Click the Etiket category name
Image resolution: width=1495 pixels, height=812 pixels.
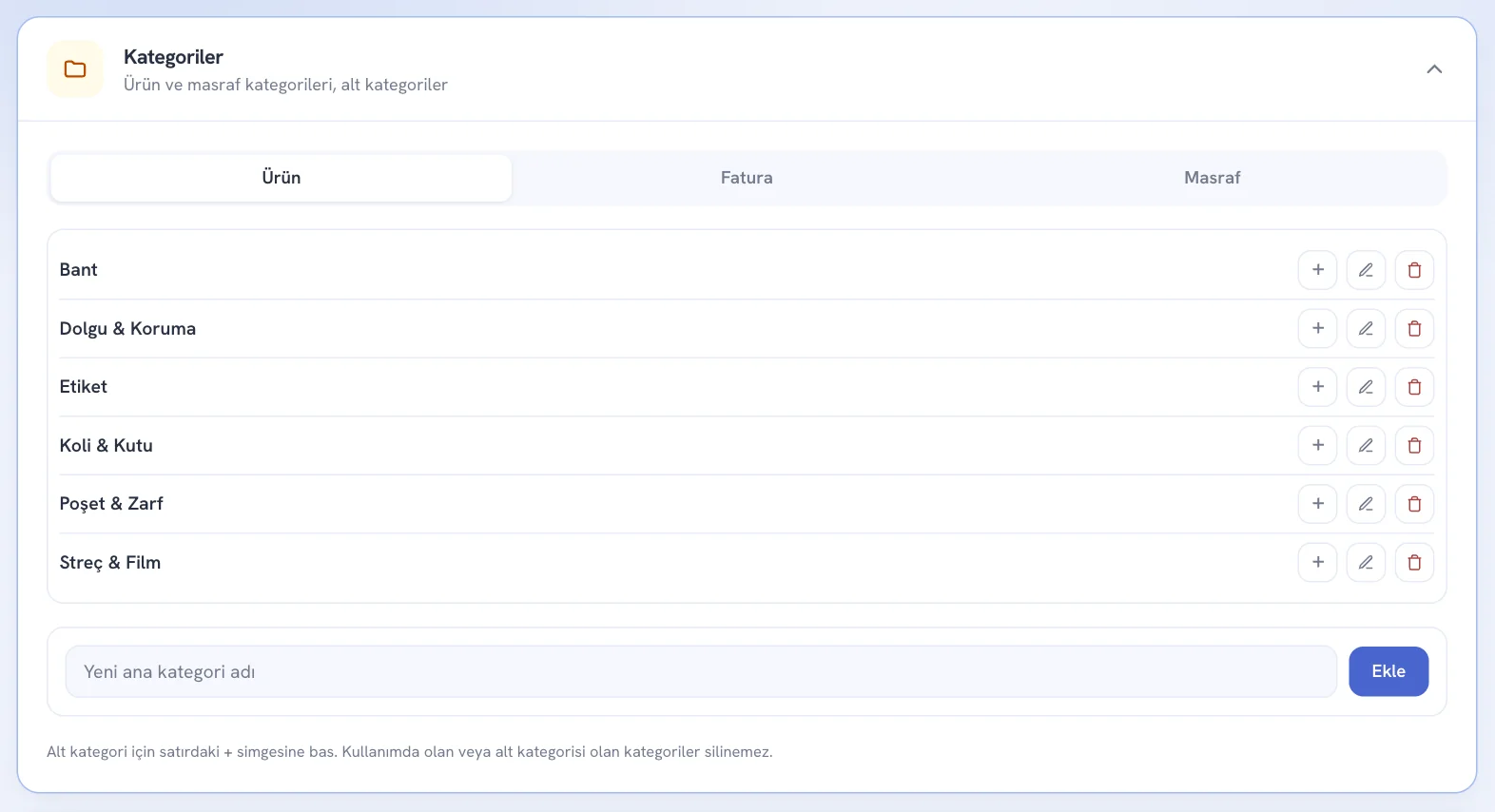pos(83,387)
